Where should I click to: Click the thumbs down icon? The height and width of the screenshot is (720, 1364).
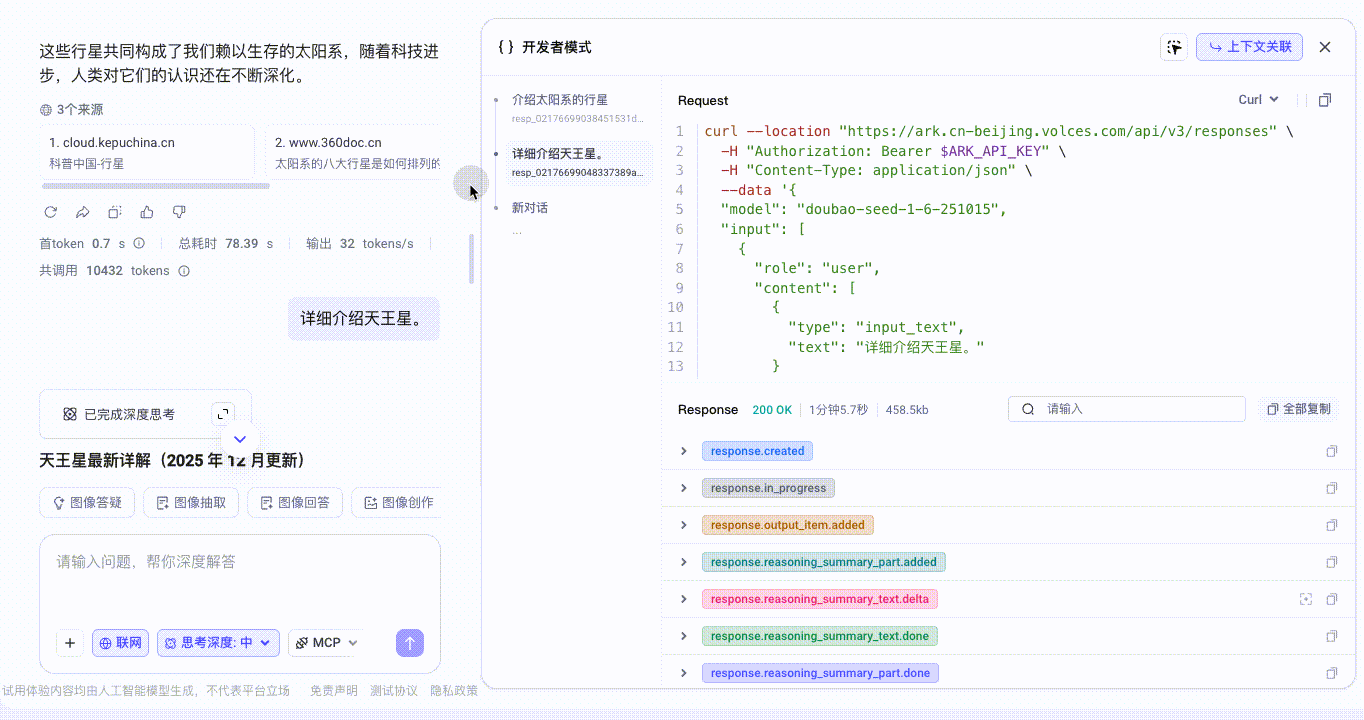[x=179, y=212]
